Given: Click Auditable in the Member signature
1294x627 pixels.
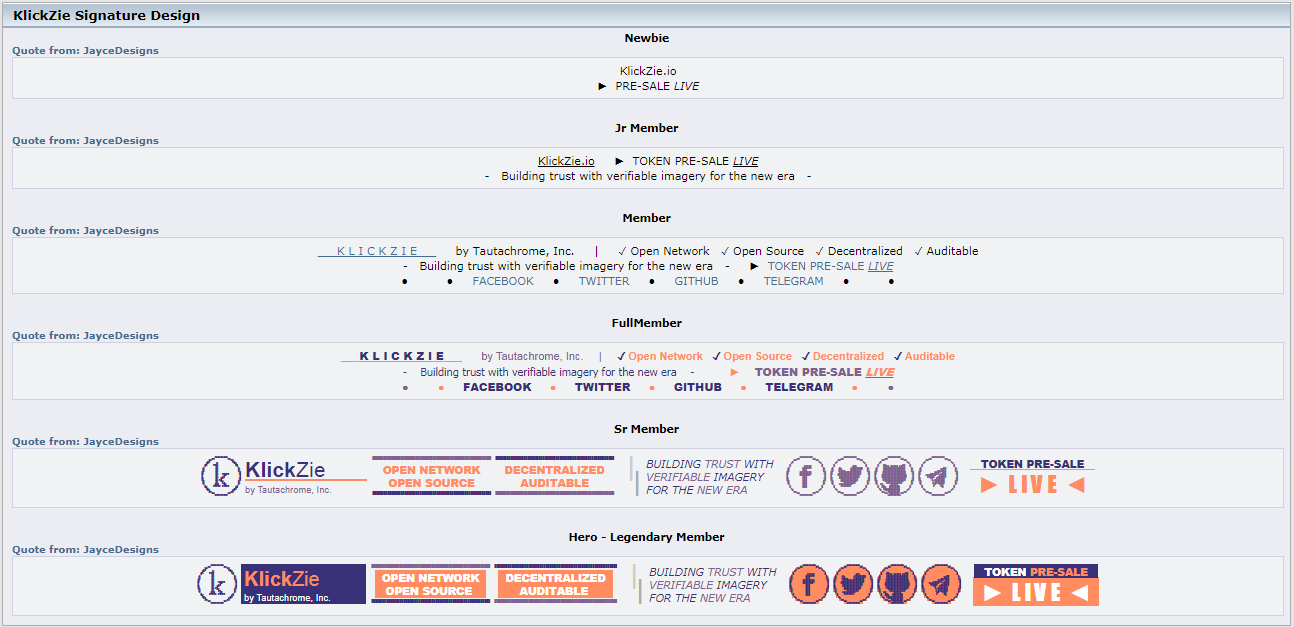Looking at the screenshot, I should click(952, 251).
